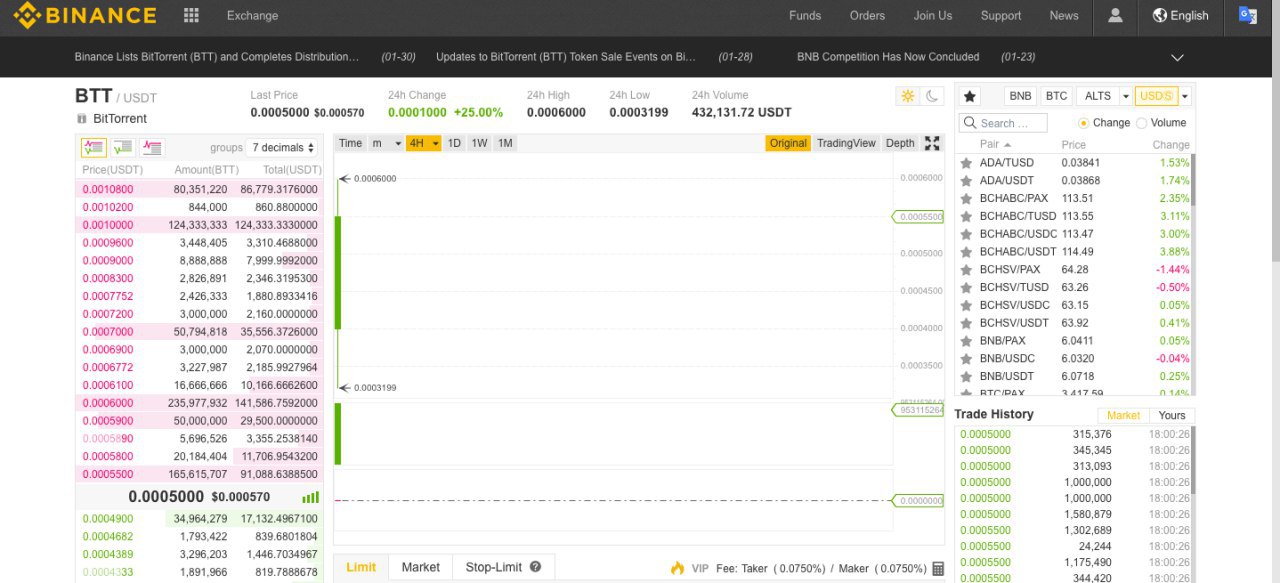The width and height of the screenshot is (1280, 583).
Task: Switch chart to TradingView
Action: (x=846, y=143)
